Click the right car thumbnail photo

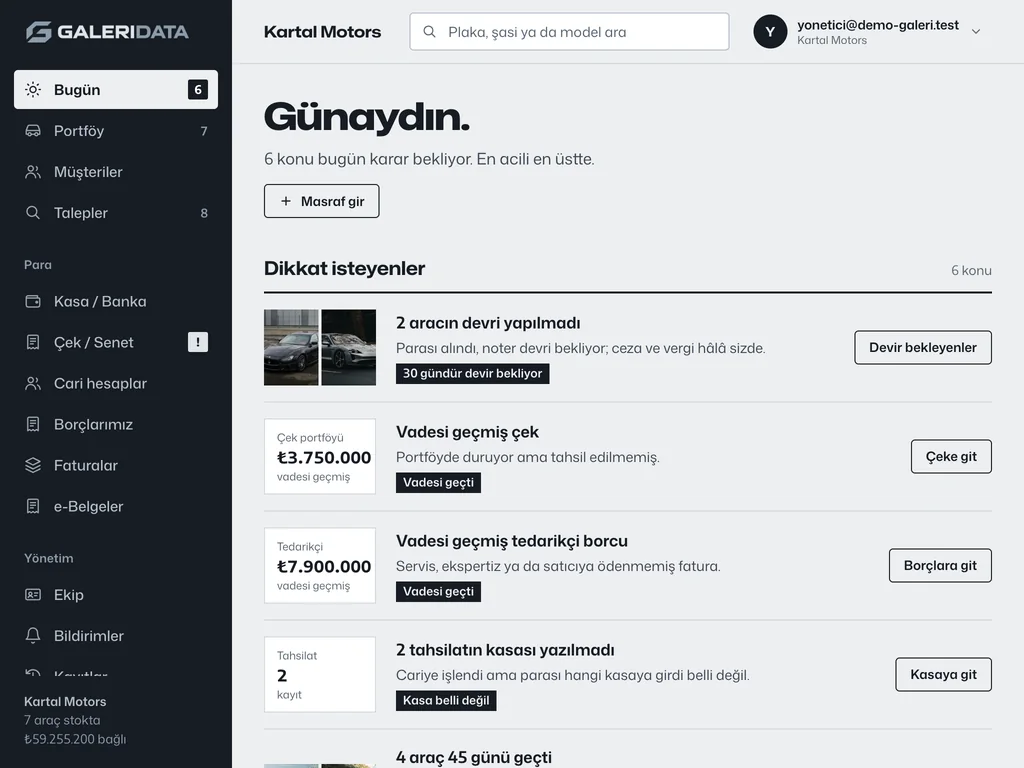tap(349, 347)
